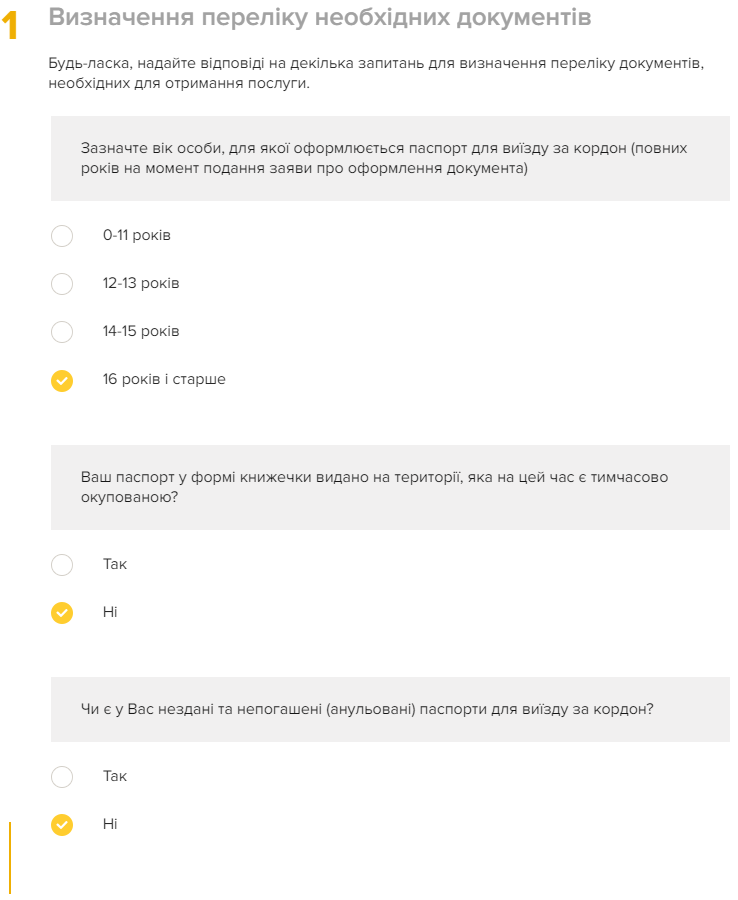Screen dimensions: 738x900
Task: Click the heading "Визначення переліку необхідних документів"
Action: pos(319,18)
